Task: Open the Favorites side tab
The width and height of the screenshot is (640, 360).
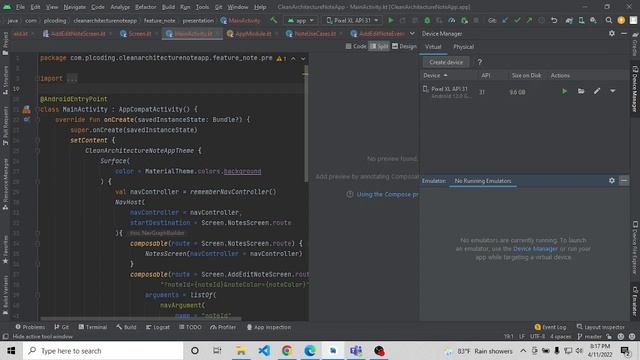Action: click(5, 250)
